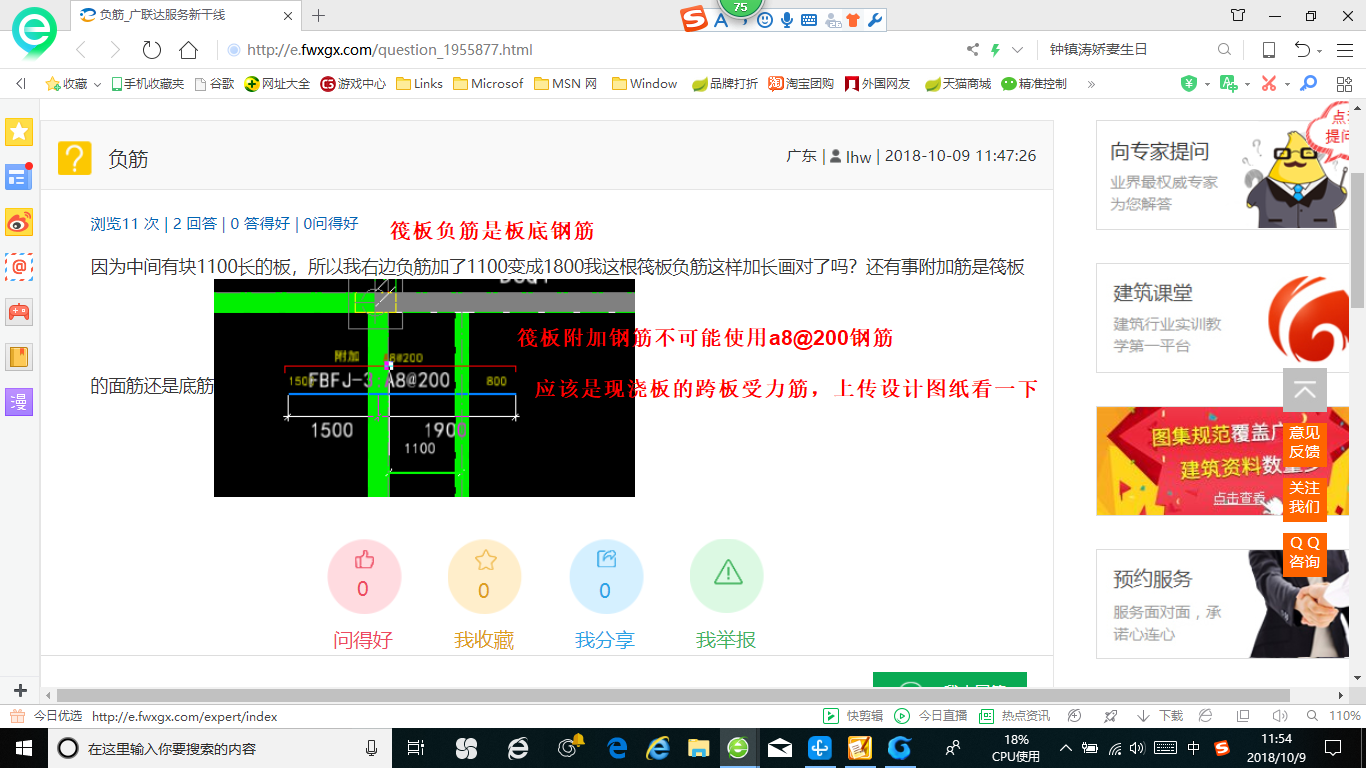Expand the address bar dropdown chevron
The width and height of the screenshot is (1366, 768).
click(1018, 50)
